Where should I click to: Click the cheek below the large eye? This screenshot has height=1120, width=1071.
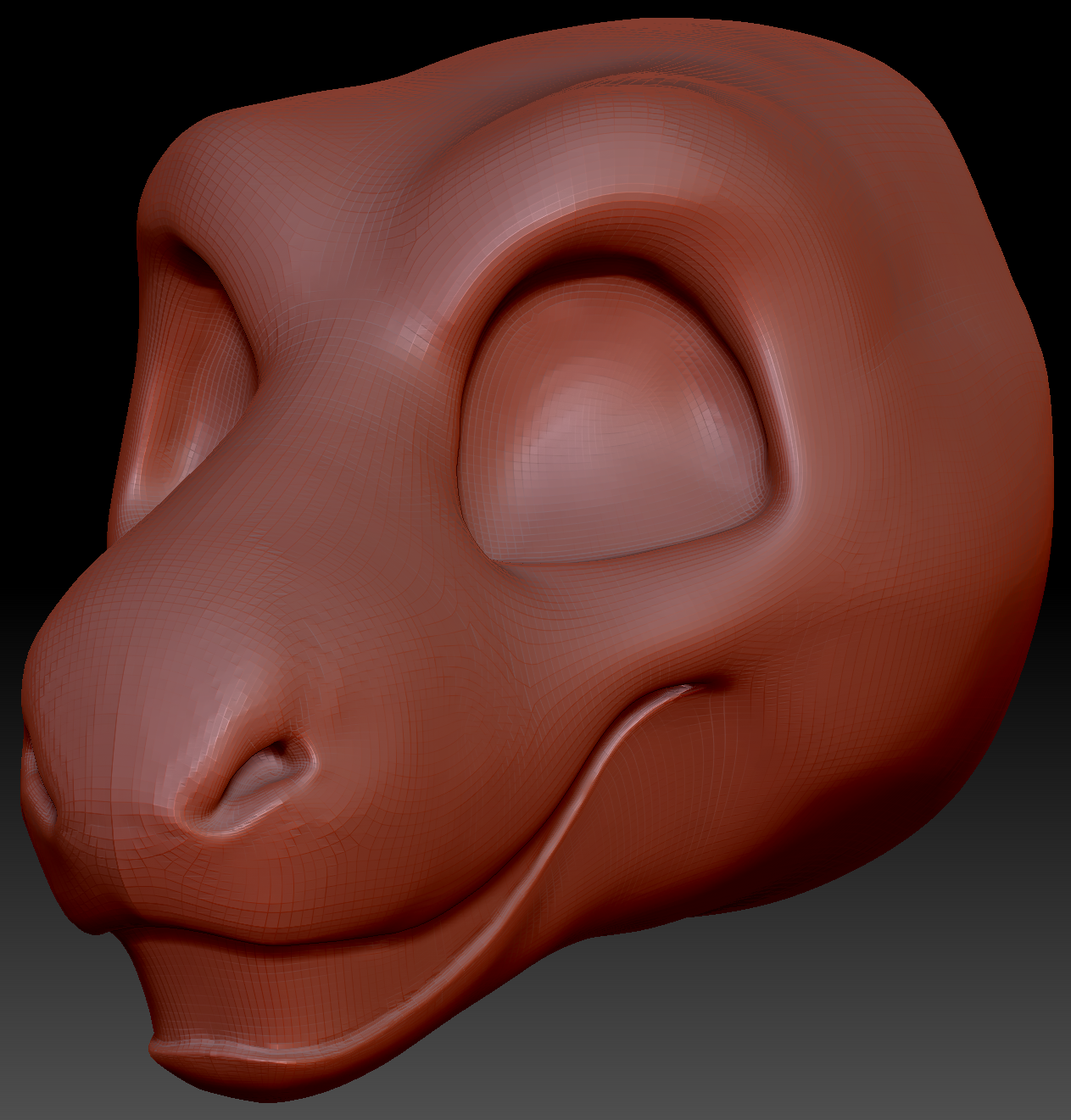pos(678,610)
